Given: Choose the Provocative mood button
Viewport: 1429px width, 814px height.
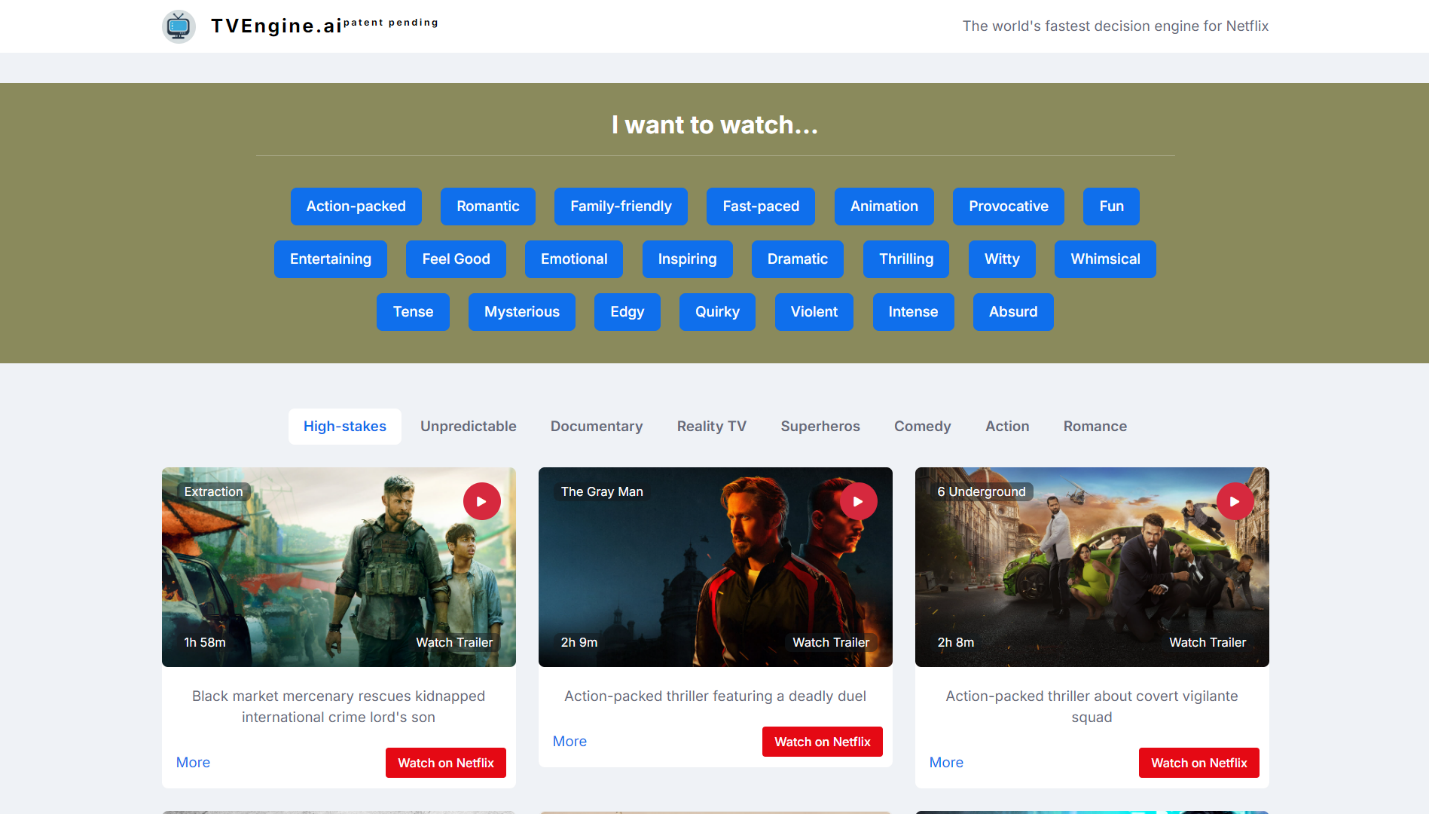Looking at the screenshot, I should pyautogui.click(x=1008, y=206).
